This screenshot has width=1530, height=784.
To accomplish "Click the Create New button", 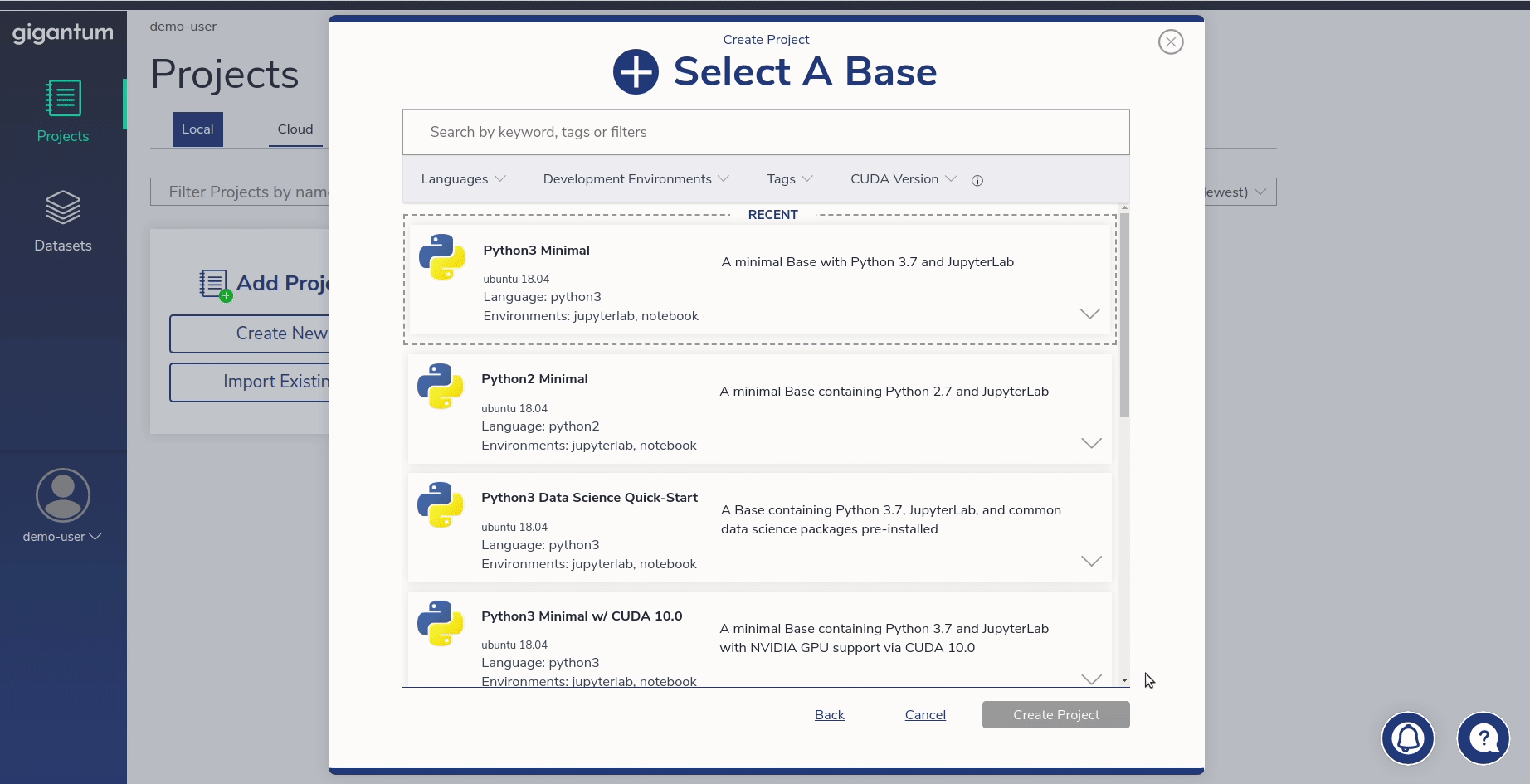I will (x=250, y=334).
